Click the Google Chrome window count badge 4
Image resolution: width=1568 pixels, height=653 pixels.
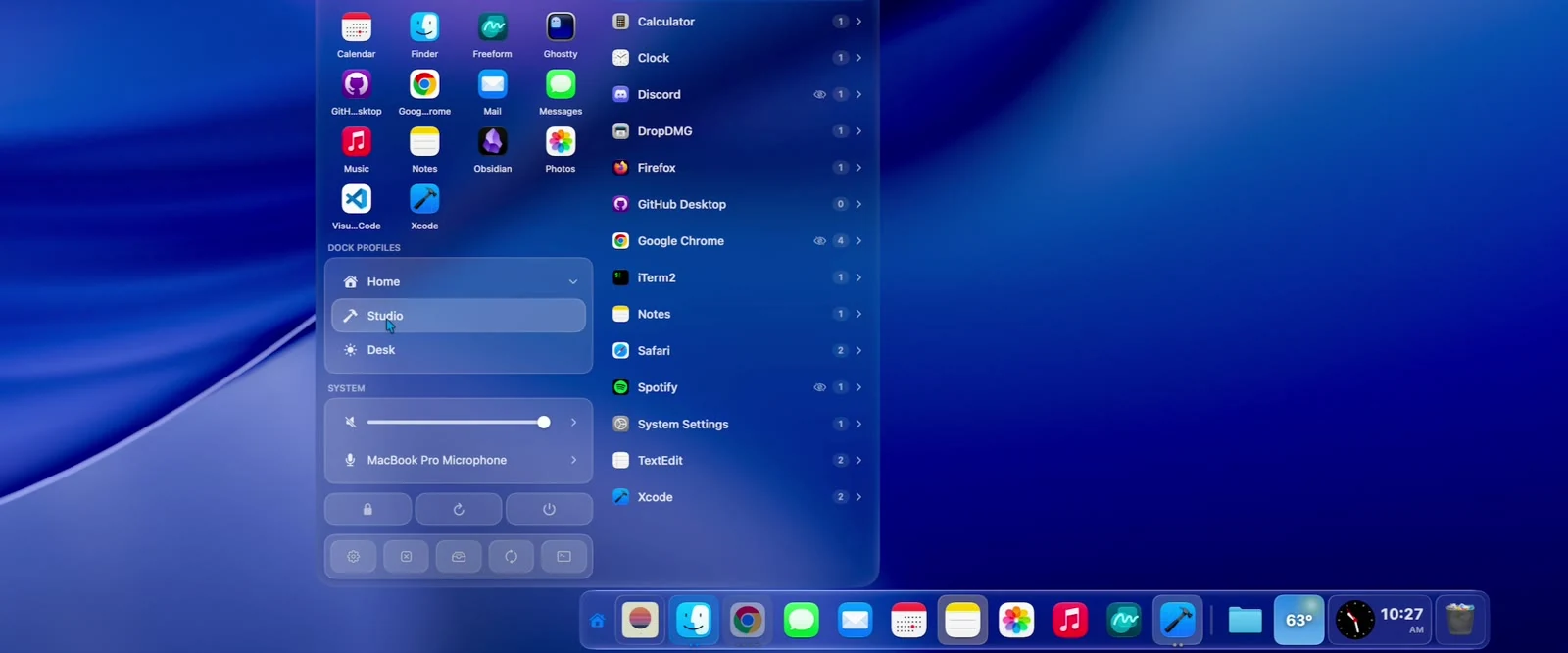(840, 241)
